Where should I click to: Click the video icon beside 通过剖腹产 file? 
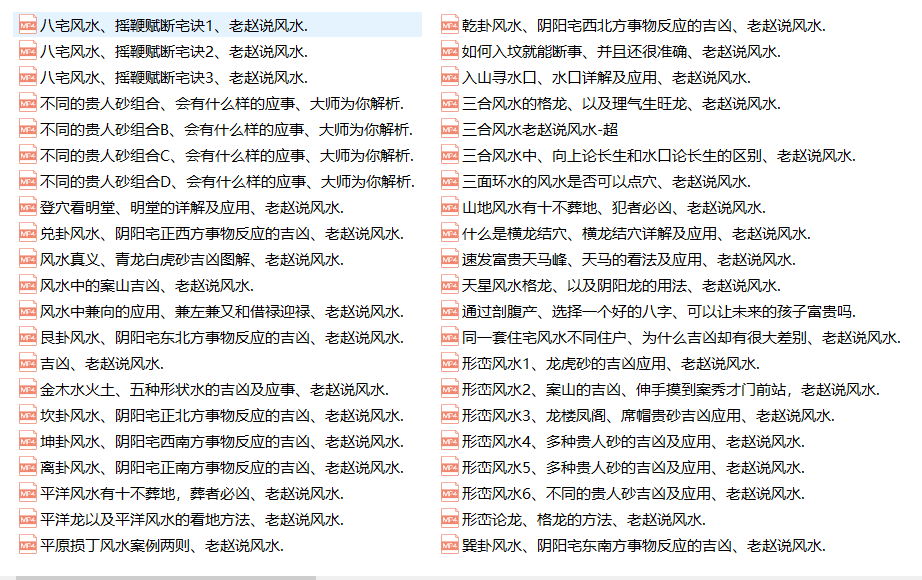click(450, 311)
